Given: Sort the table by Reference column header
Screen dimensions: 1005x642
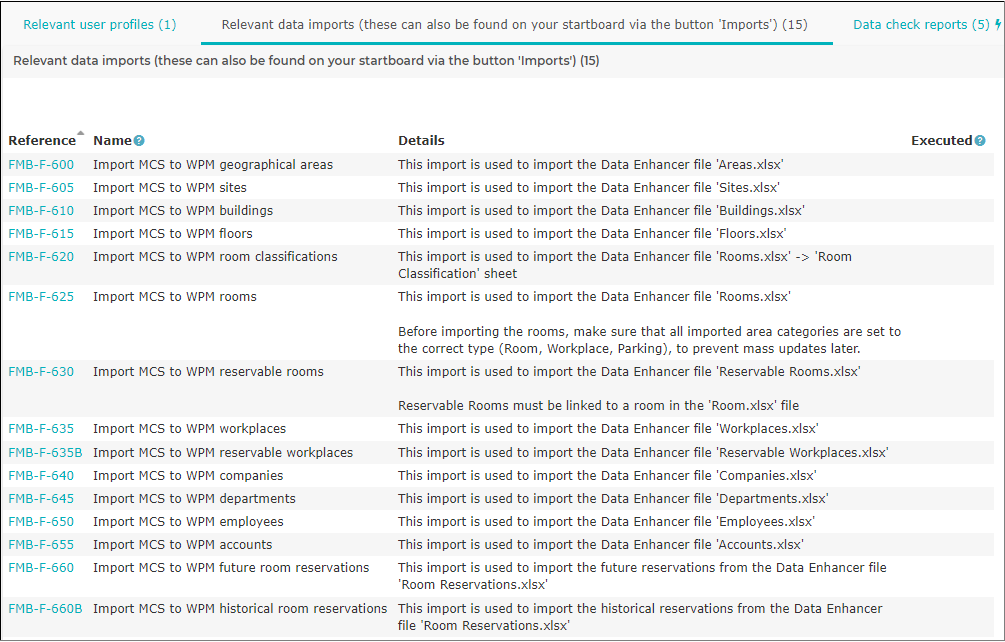Looking at the screenshot, I should click(x=42, y=141).
